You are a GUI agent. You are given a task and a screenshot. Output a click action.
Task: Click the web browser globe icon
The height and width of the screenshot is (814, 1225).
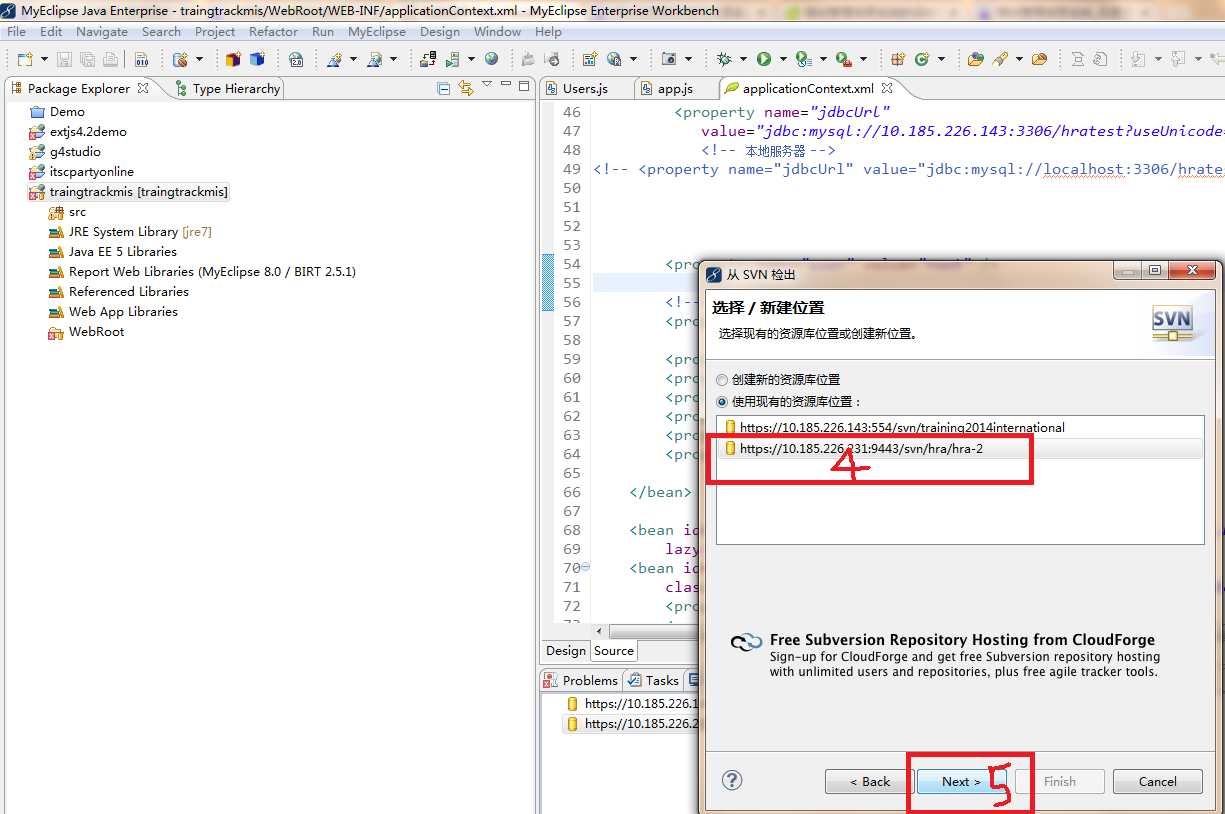point(491,59)
